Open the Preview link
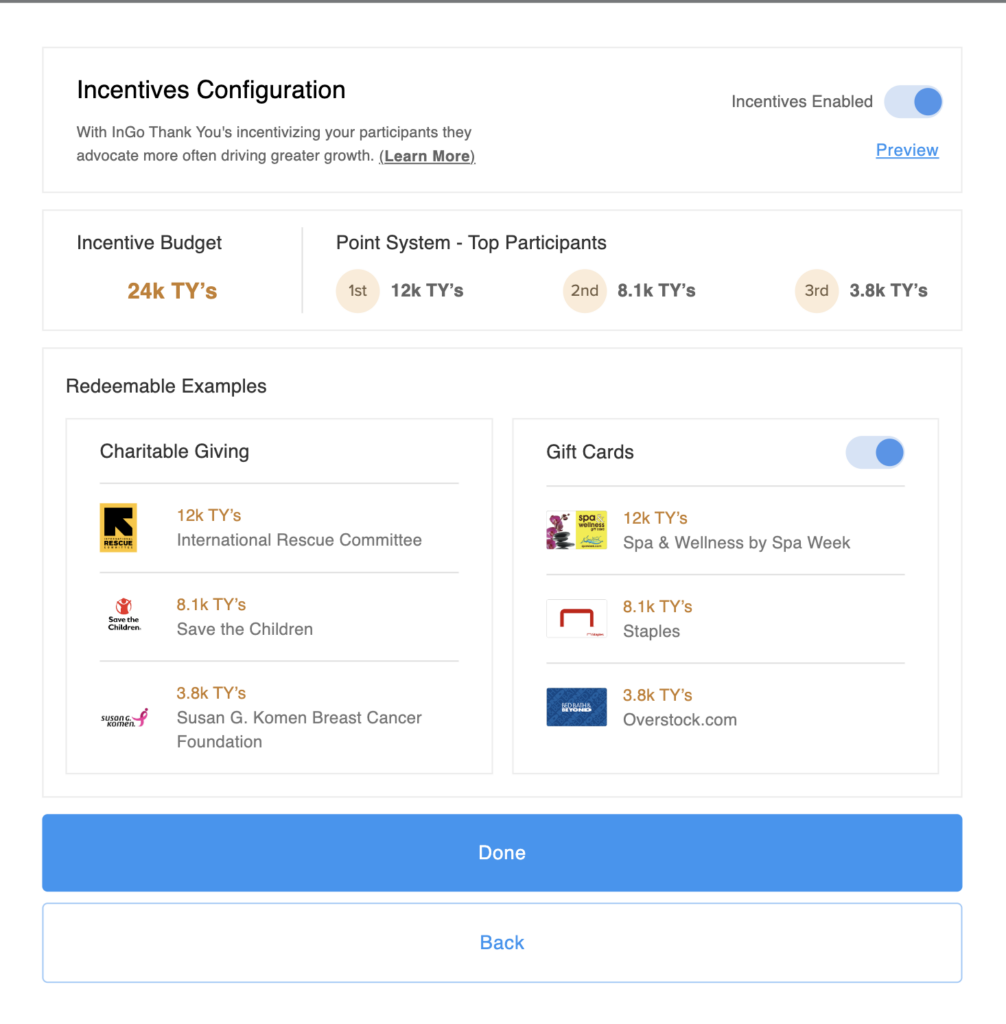 (x=907, y=150)
